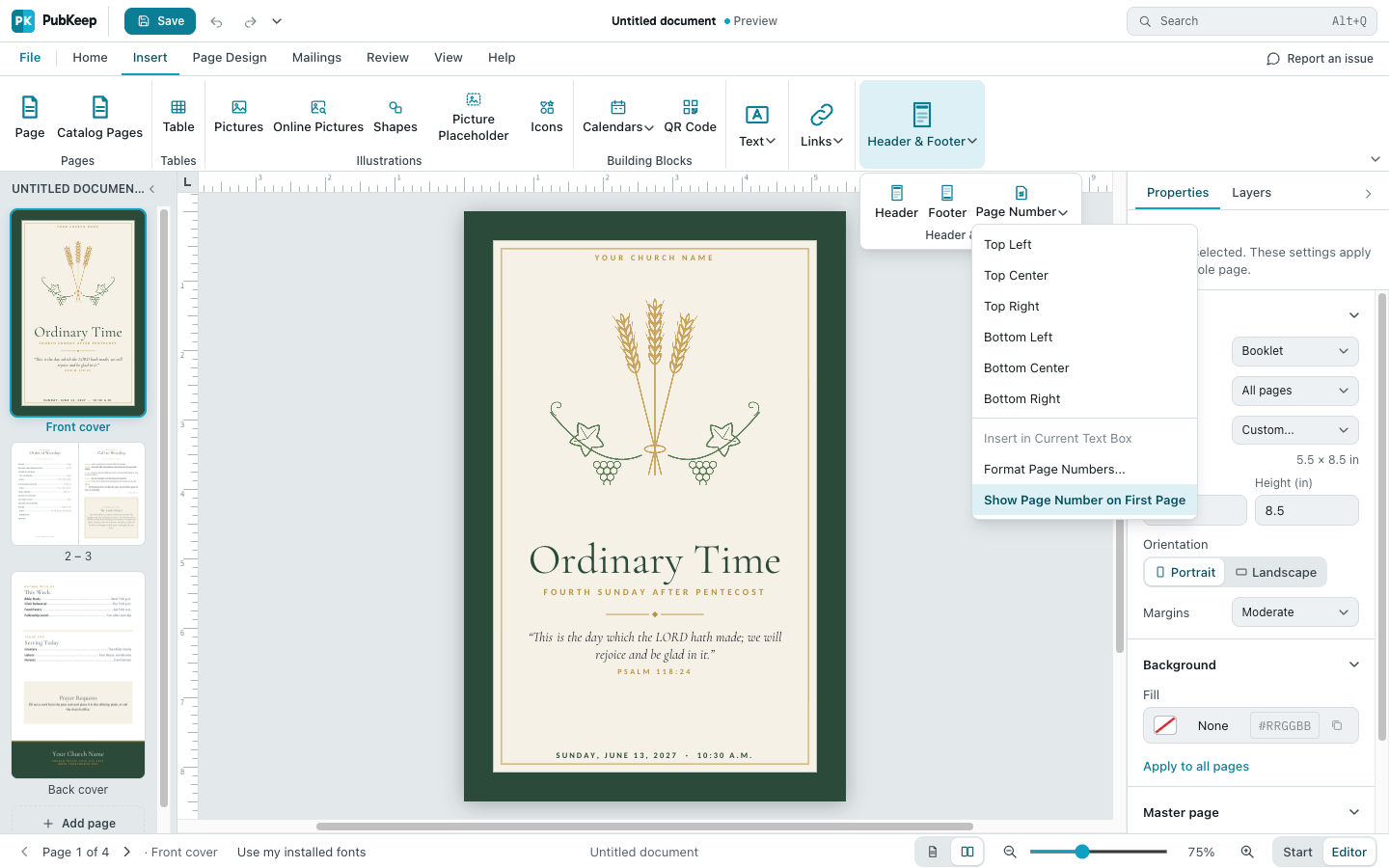Screen dimensions: 1389x868
Task: Click the zoom slider handle
Action: [x=1082, y=852]
